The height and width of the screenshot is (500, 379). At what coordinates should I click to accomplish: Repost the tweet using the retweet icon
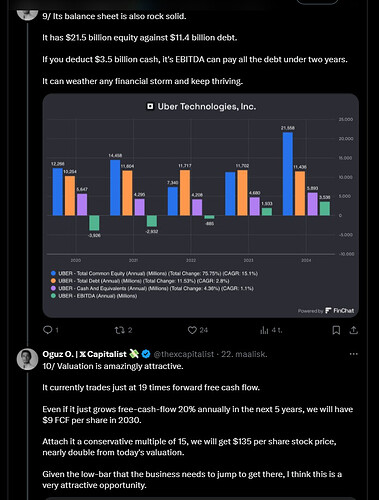(119, 330)
